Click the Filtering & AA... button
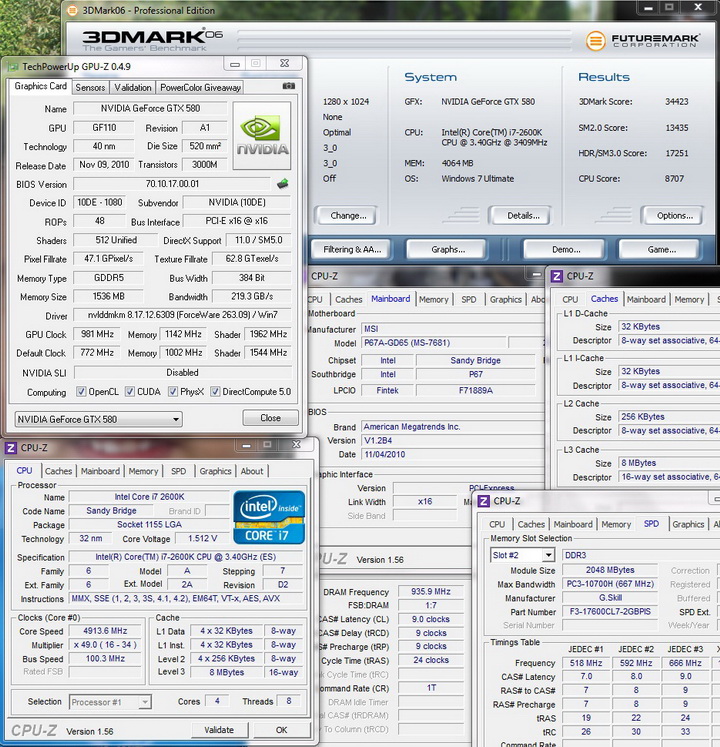 (x=352, y=250)
